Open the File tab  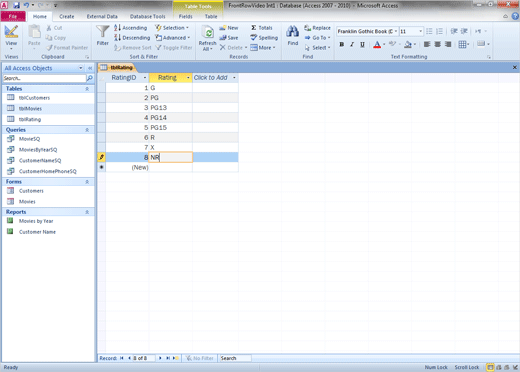click(x=13, y=16)
